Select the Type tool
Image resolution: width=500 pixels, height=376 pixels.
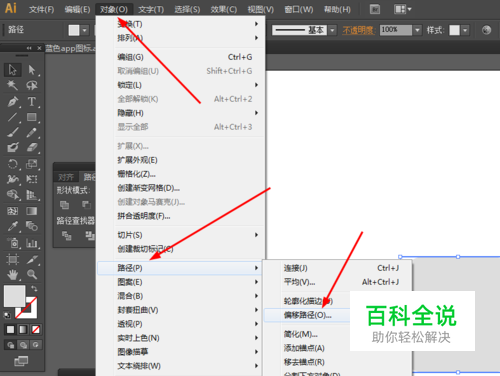(32, 101)
